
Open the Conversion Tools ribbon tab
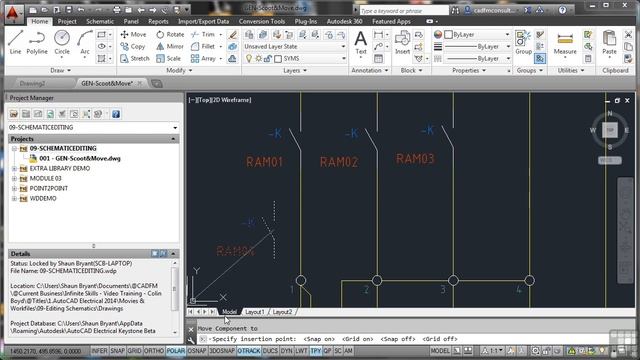(x=262, y=21)
